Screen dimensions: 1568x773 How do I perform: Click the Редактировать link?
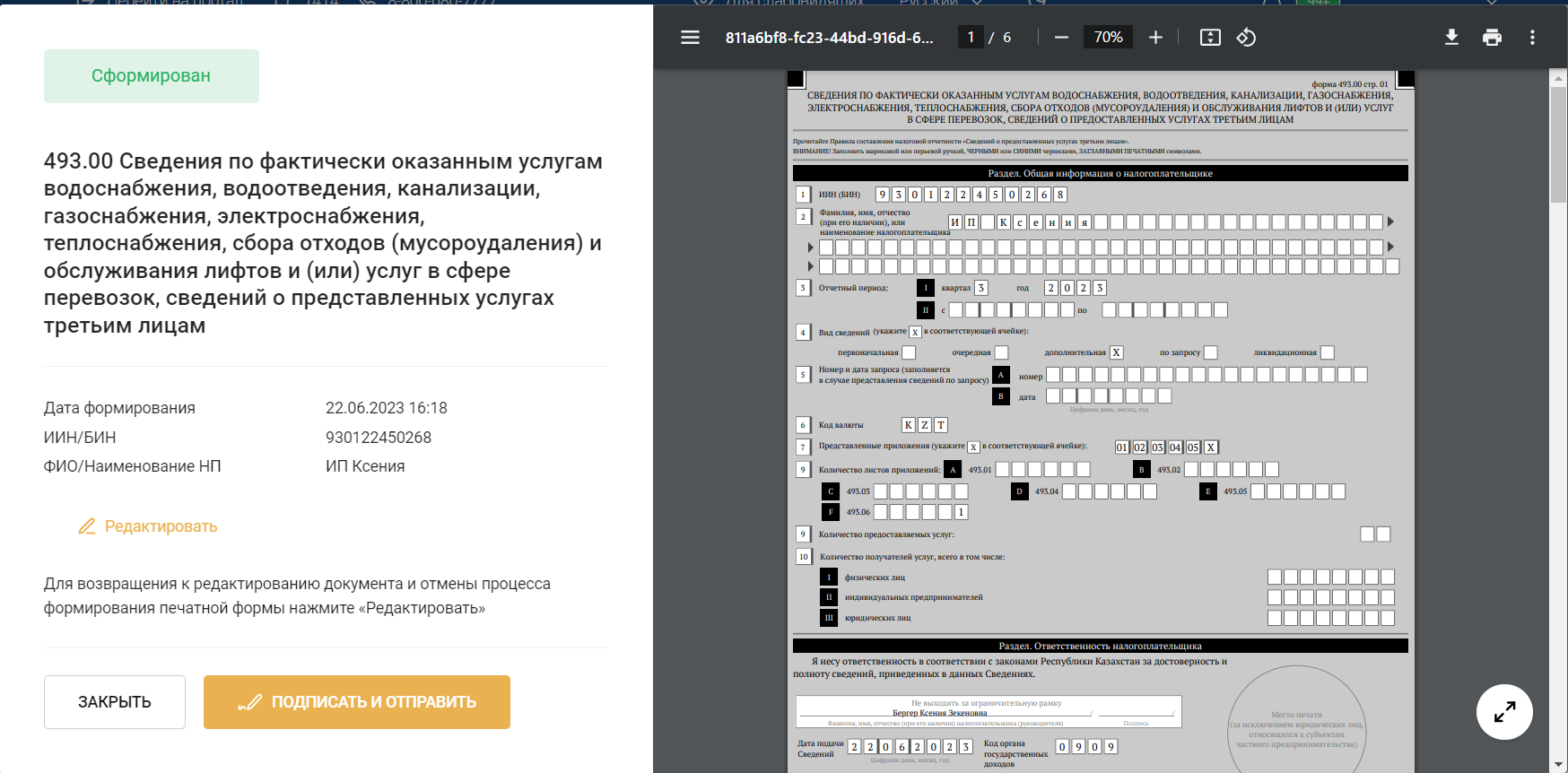pos(161,526)
